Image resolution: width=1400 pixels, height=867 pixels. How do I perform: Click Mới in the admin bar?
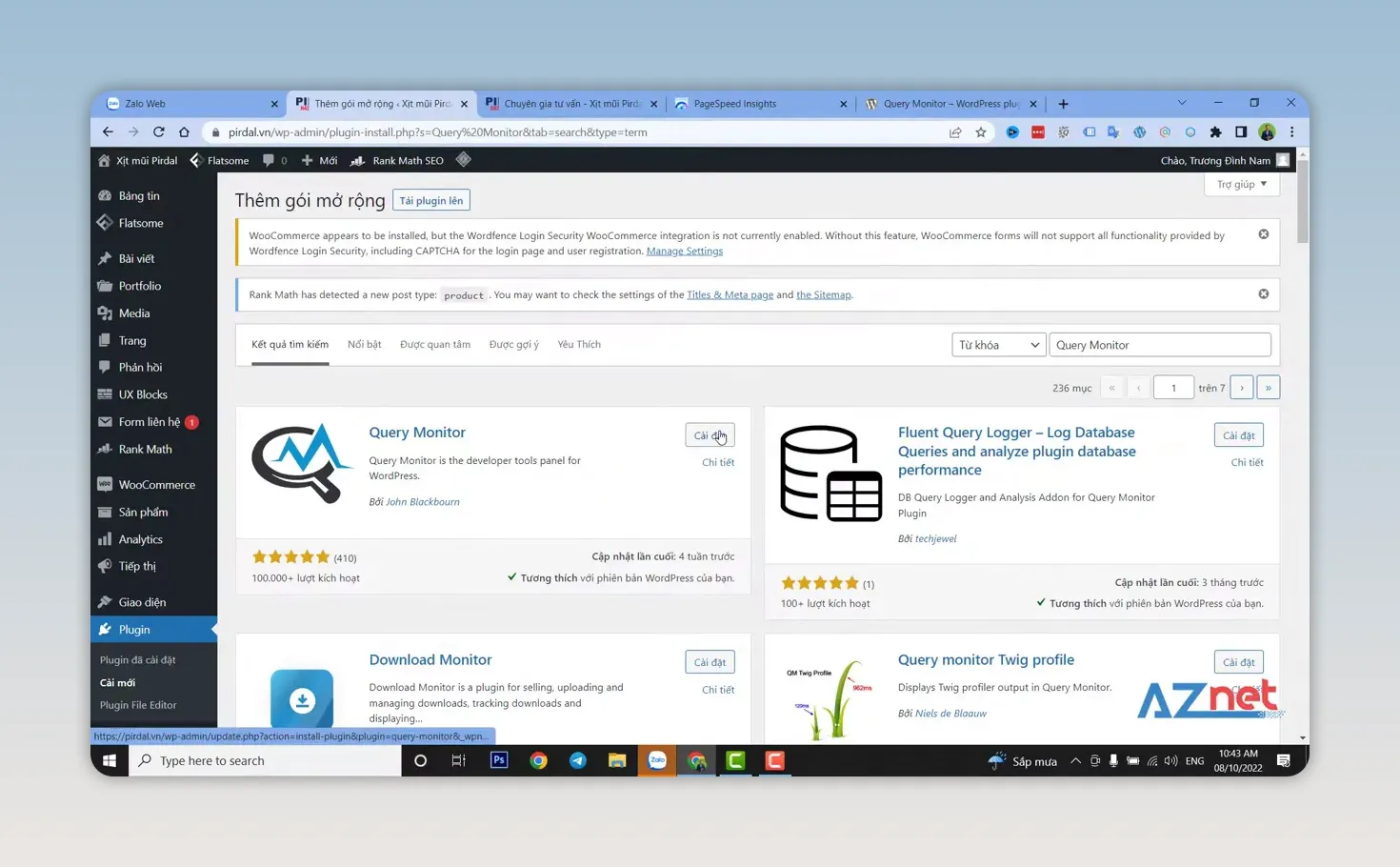(319, 160)
